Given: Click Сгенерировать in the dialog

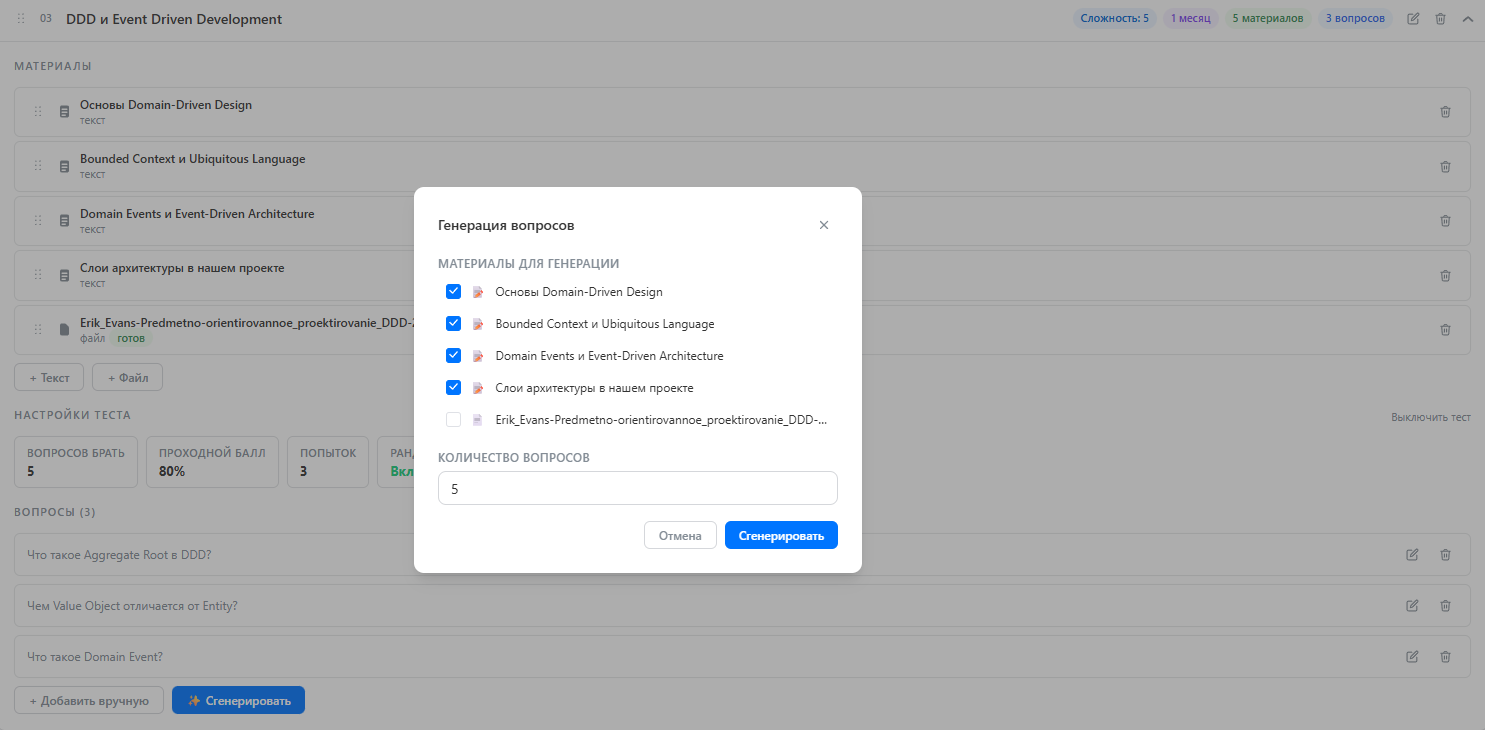Looking at the screenshot, I should pos(781,536).
